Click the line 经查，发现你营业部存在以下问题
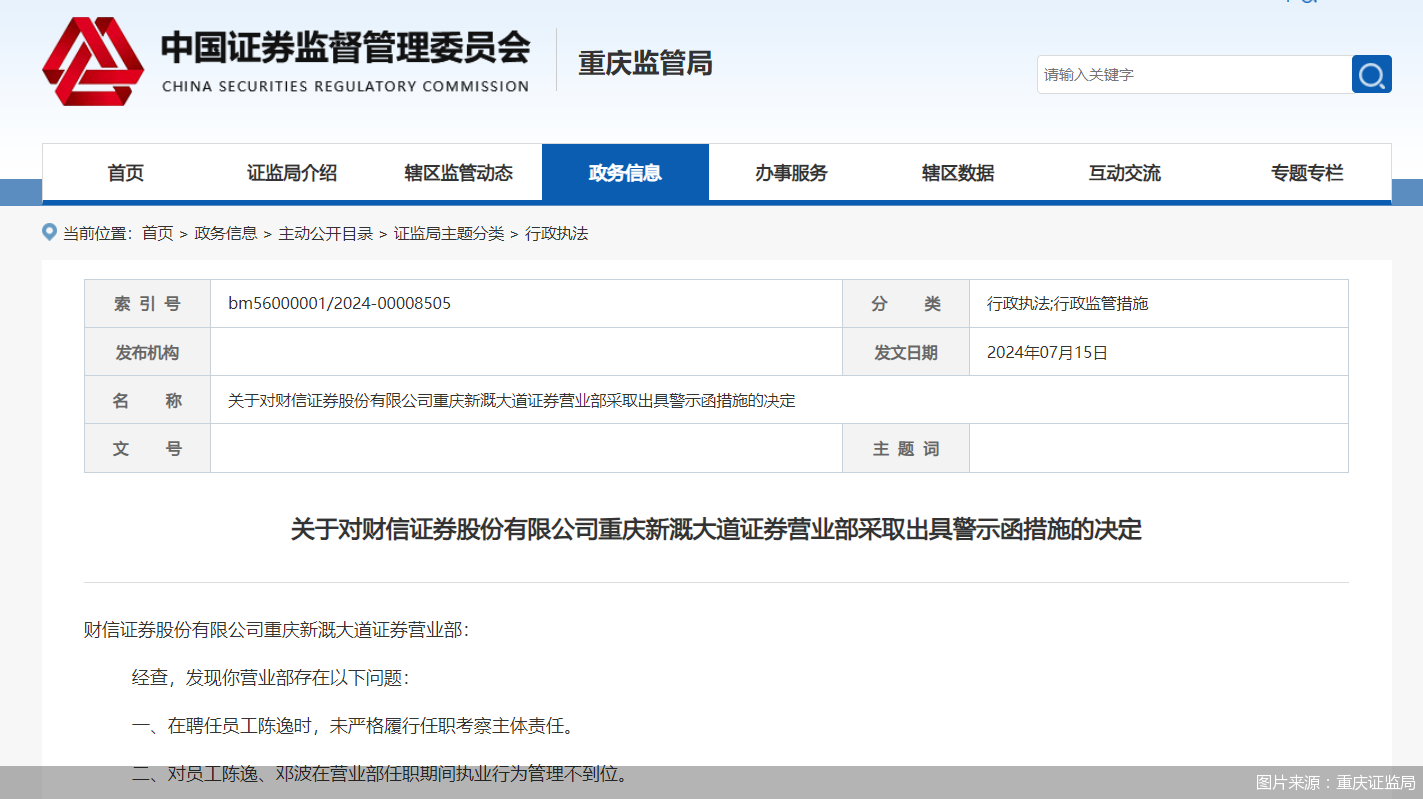1423x799 pixels. coord(270,678)
